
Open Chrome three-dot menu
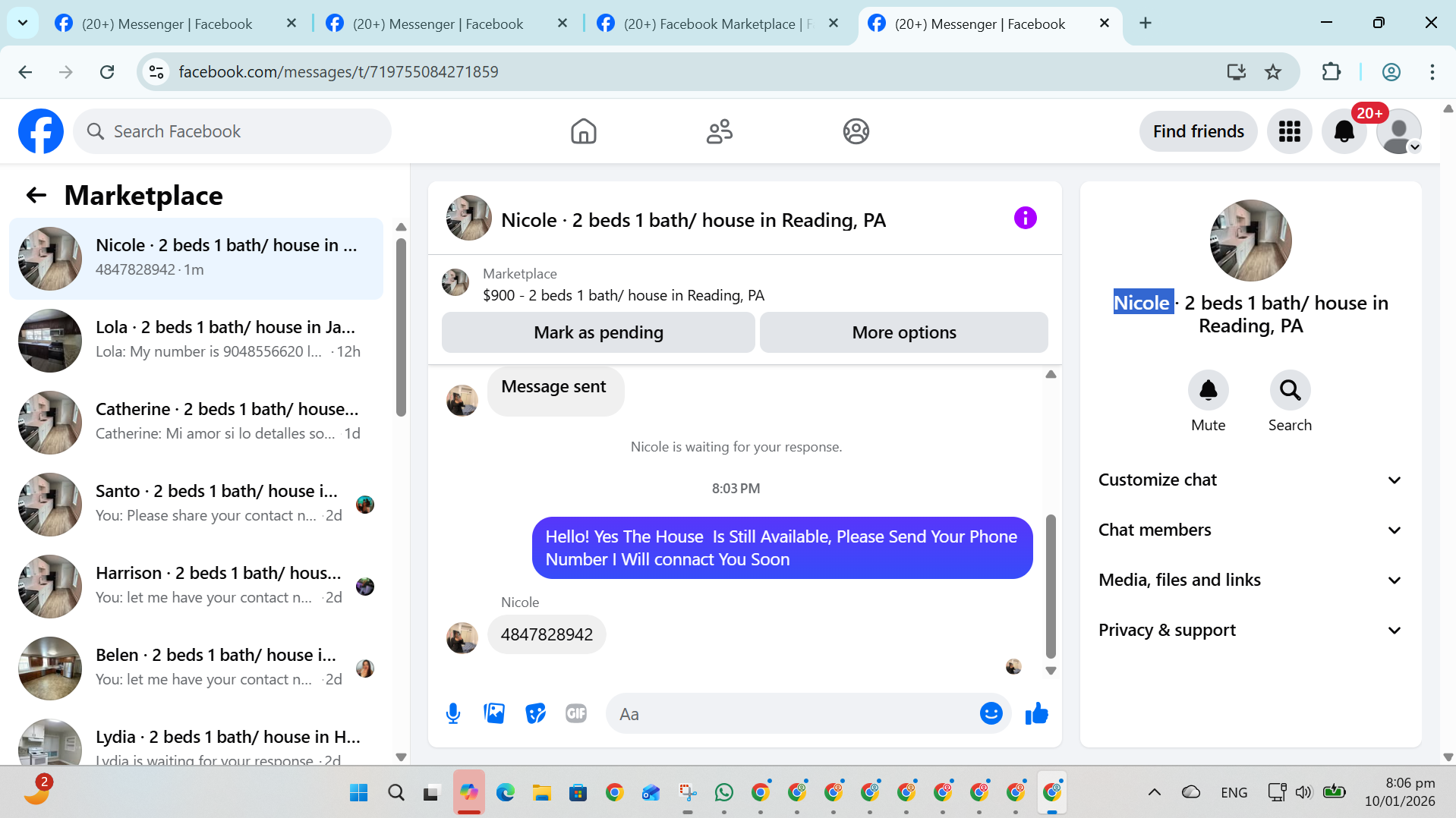1432,72
